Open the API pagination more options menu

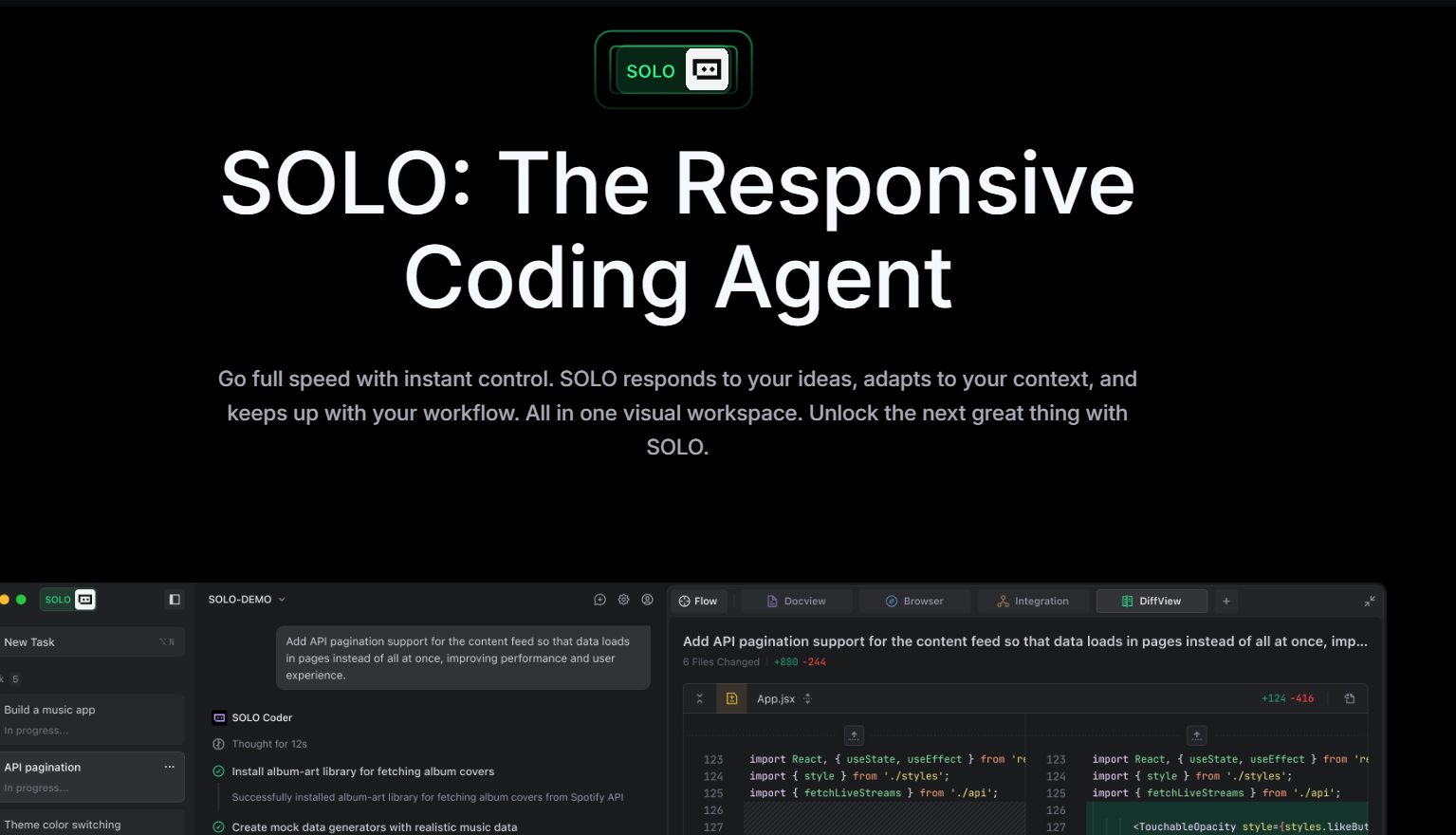pyautogui.click(x=169, y=767)
